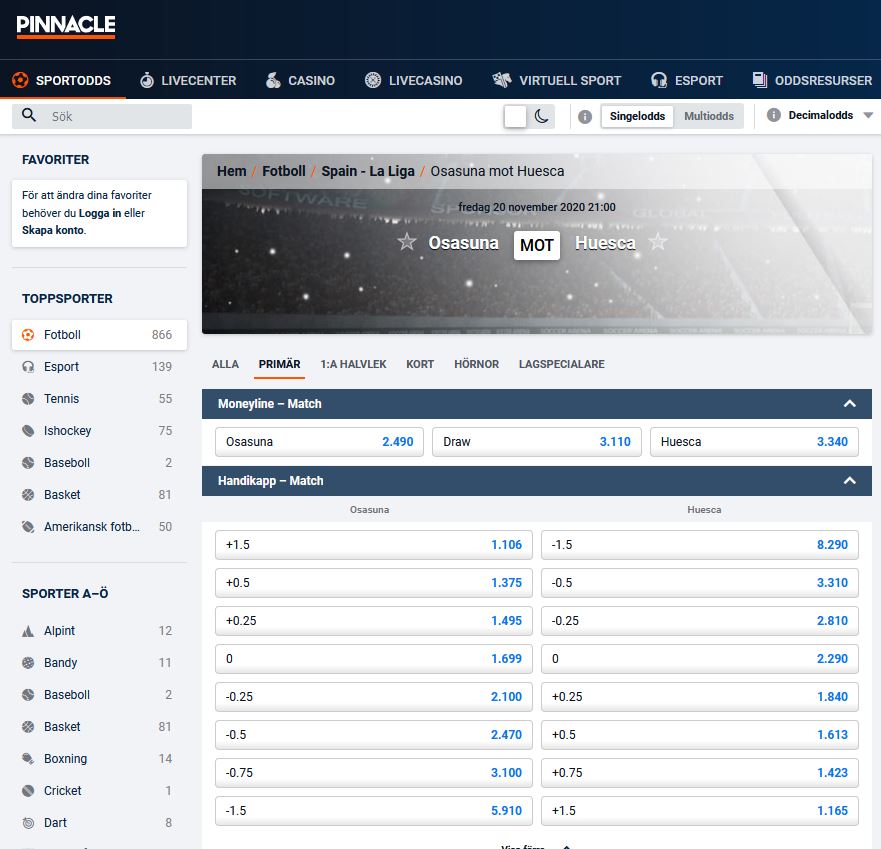Image resolution: width=881 pixels, height=849 pixels.
Task: Click info icon beside Singelodds
Action: (x=585, y=116)
